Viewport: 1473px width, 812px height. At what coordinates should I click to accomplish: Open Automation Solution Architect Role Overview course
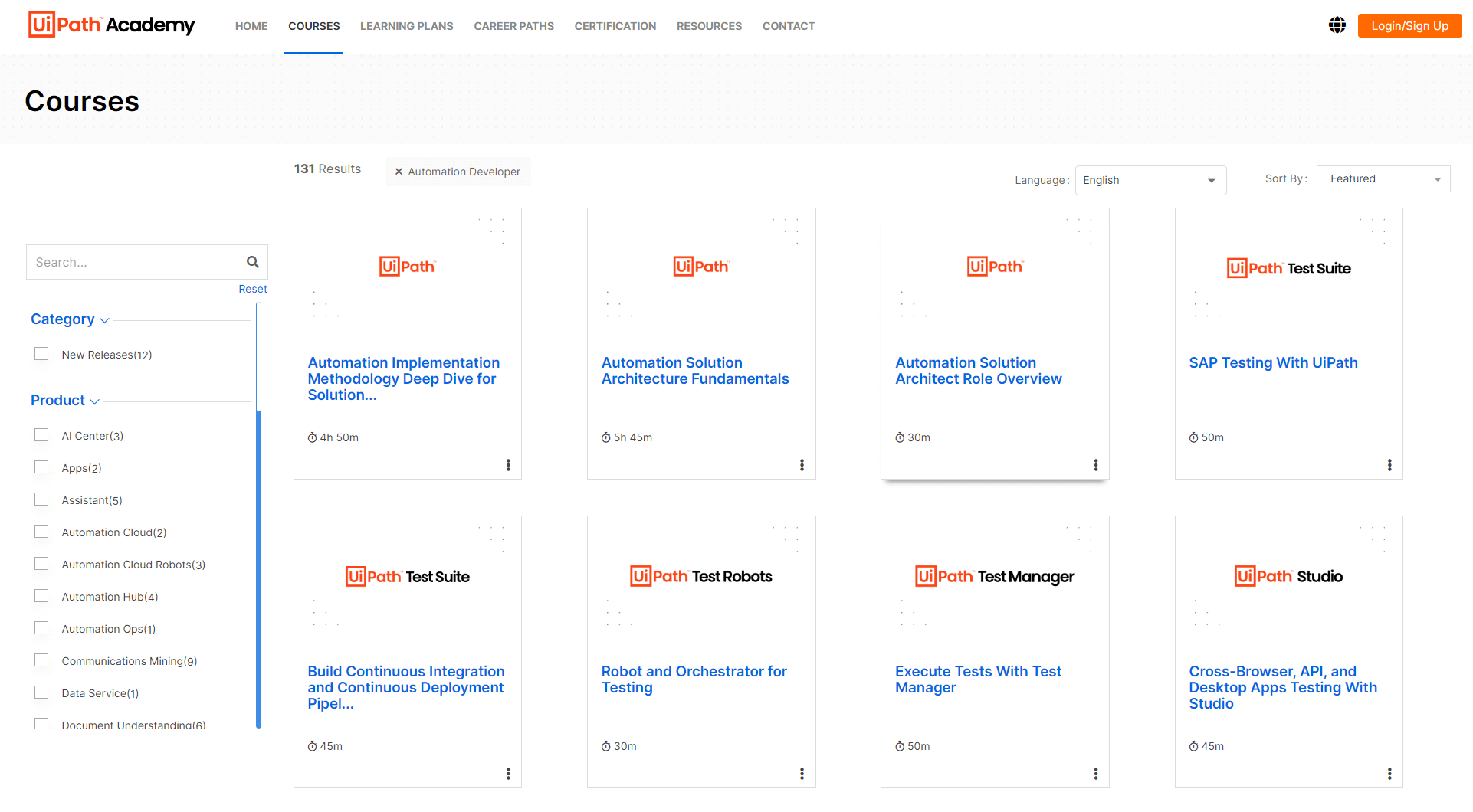click(979, 371)
